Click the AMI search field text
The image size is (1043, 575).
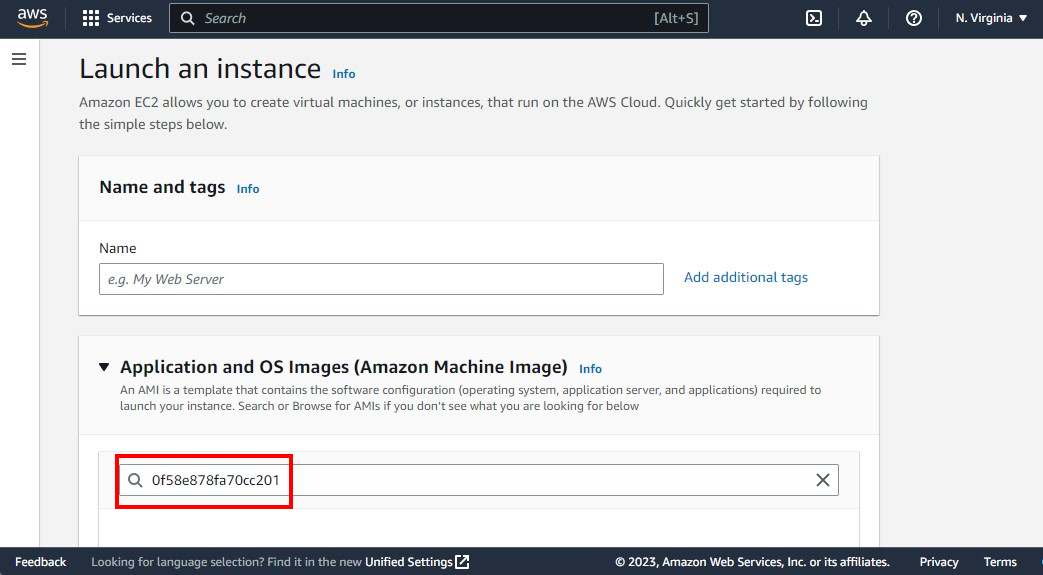pos(216,480)
